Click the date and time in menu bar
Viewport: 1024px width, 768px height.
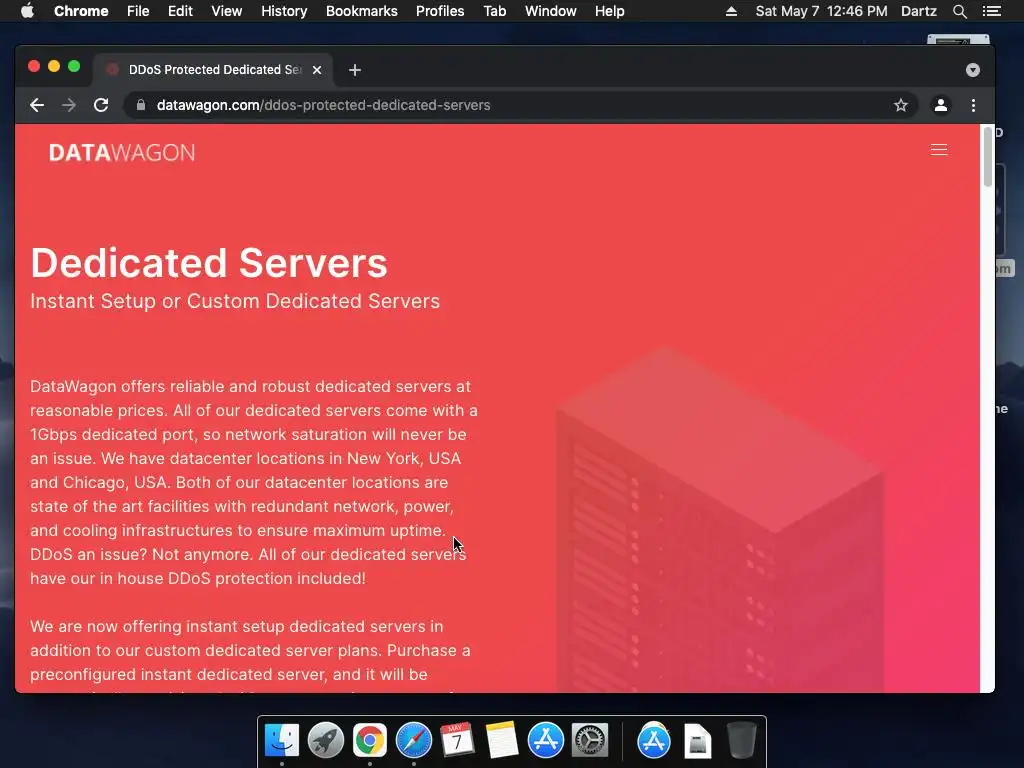pos(822,11)
